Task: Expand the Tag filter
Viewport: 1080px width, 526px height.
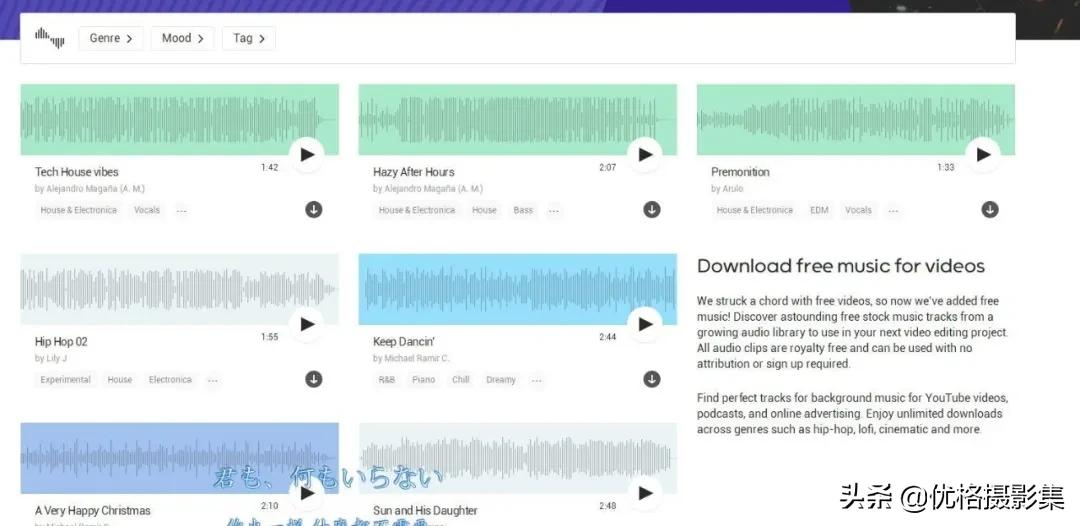Action: [x=249, y=39]
